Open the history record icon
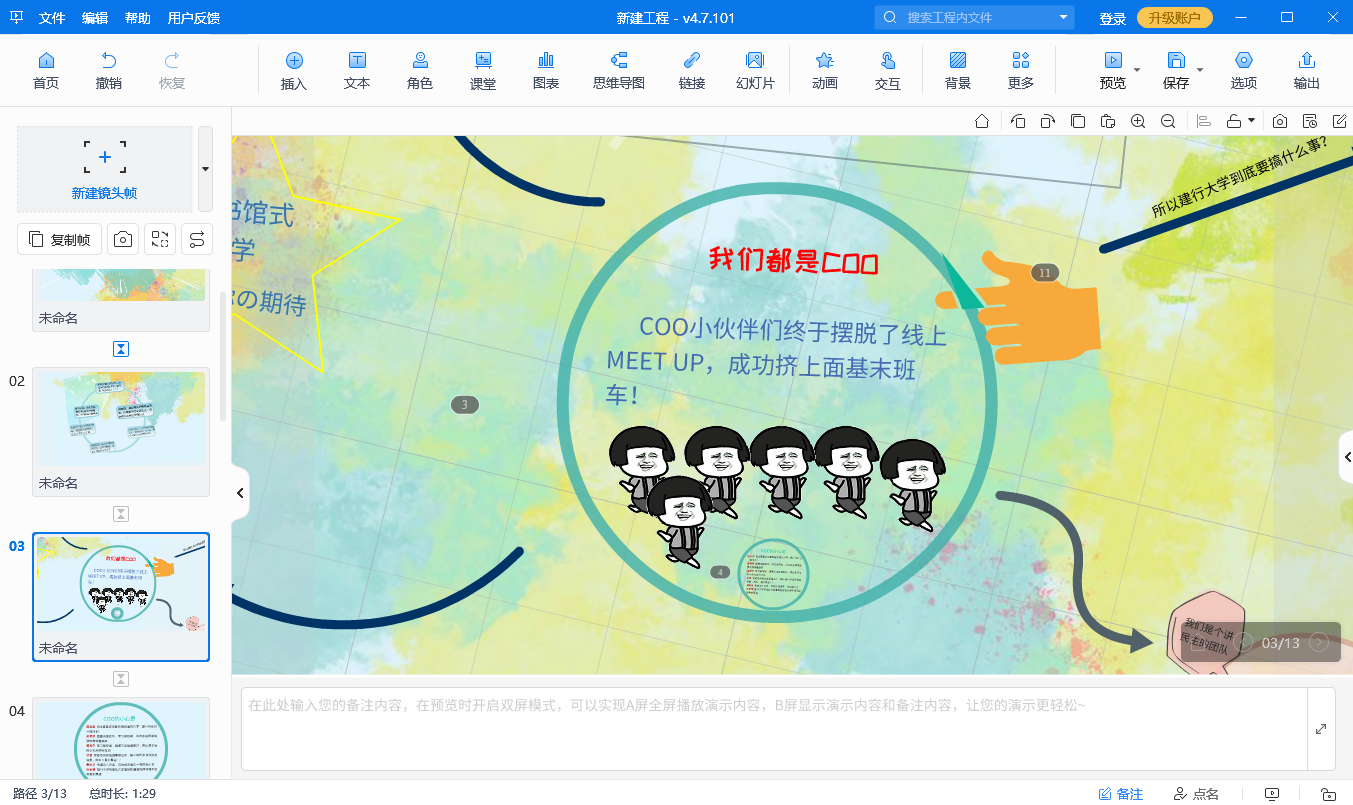1353x805 pixels. tap(1310, 121)
